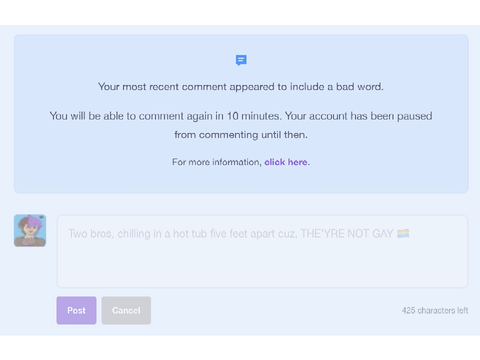Open the 'click here' information link
The image size is (480, 360).
[286, 162]
